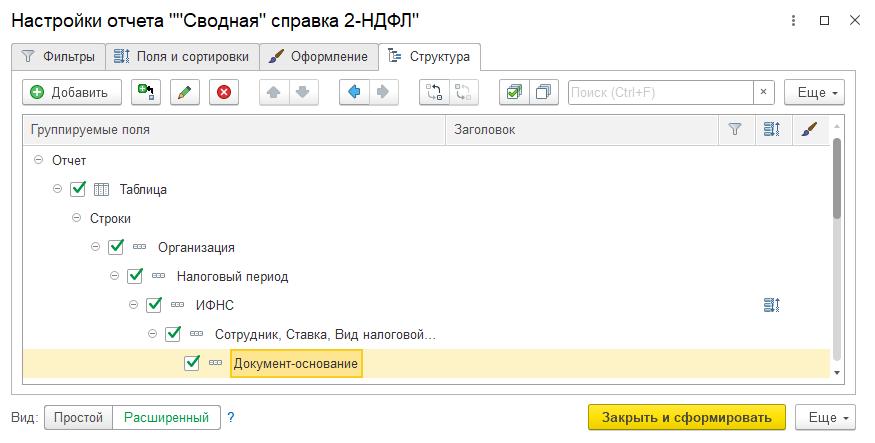The height and width of the screenshot is (443, 875).
Task: Click the uncheck all boxes icon
Action: pyautogui.click(x=542, y=93)
